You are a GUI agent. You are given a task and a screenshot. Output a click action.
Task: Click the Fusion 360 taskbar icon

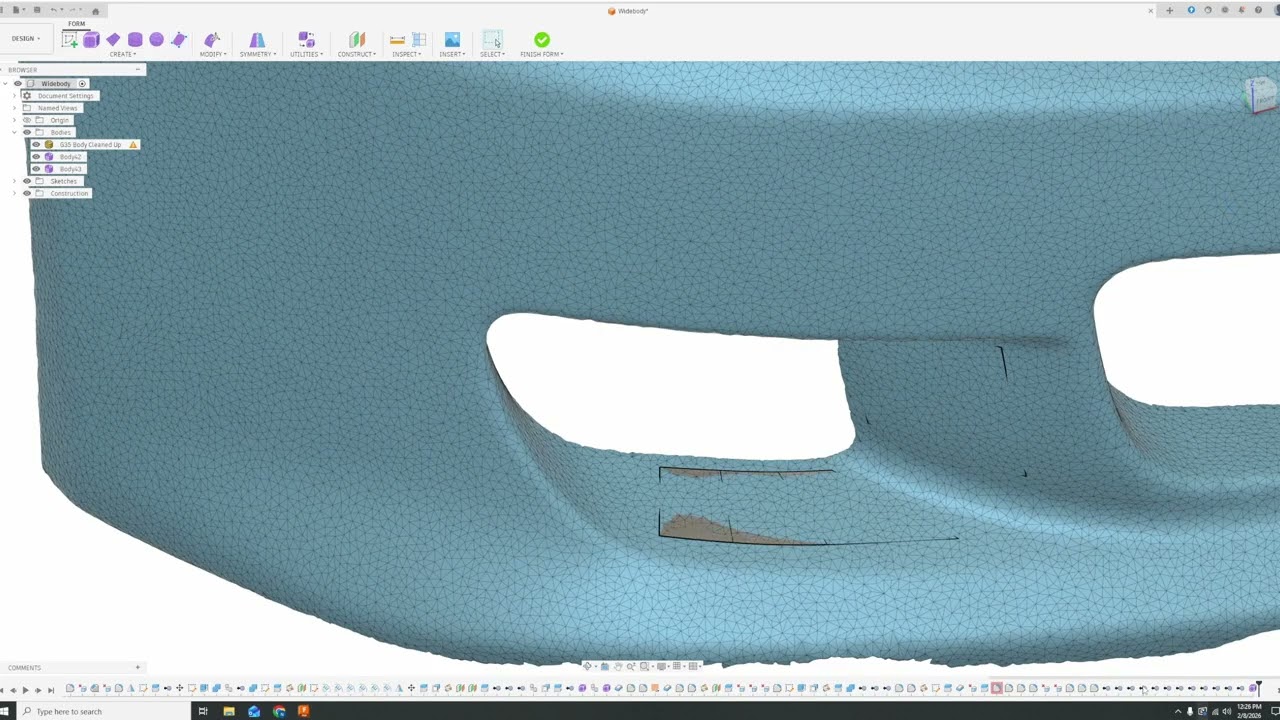click(x=303, y=711)
